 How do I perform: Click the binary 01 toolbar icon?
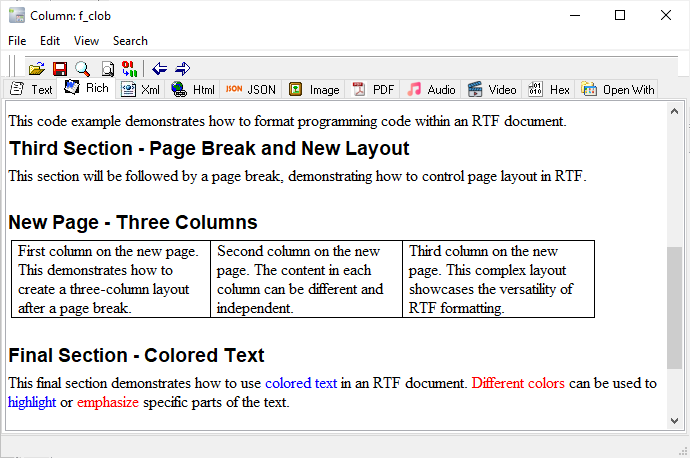pyautogui.click(x=129, y=69)
